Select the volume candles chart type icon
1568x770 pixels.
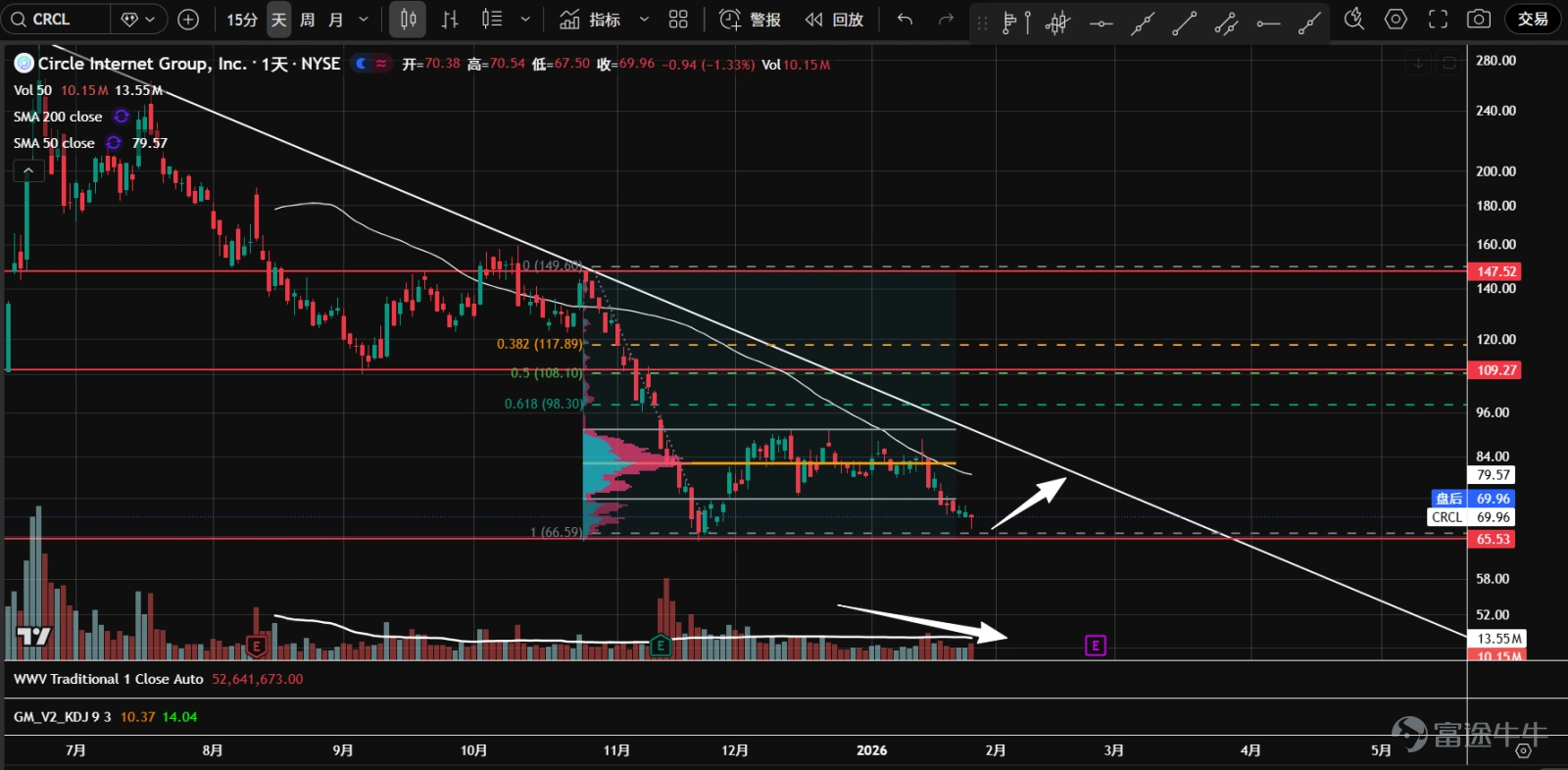point(492,20)
